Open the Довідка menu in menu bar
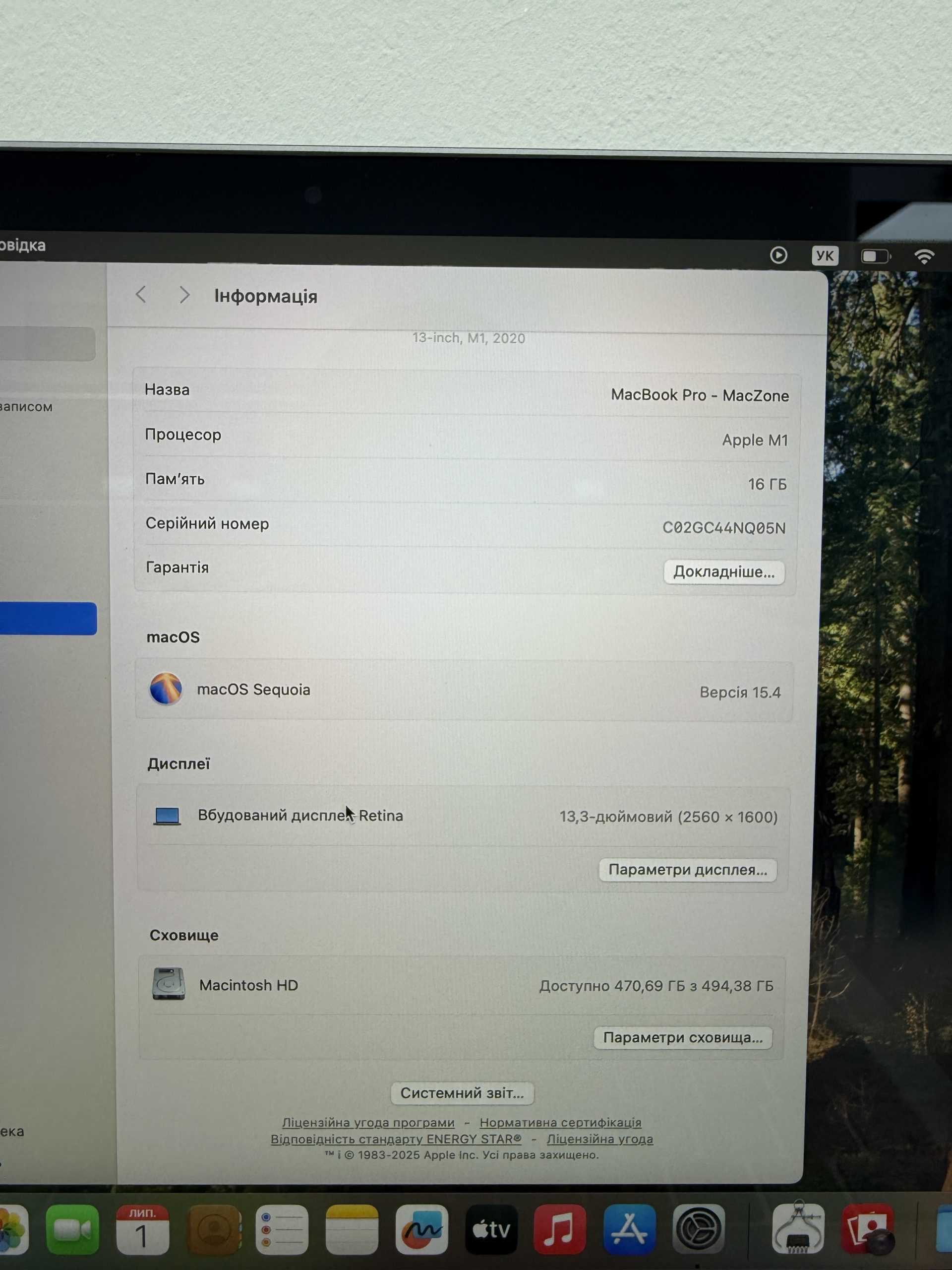The height and width of the screenshot is (1270, 952). pyautogui.click(x=23, y=245)
